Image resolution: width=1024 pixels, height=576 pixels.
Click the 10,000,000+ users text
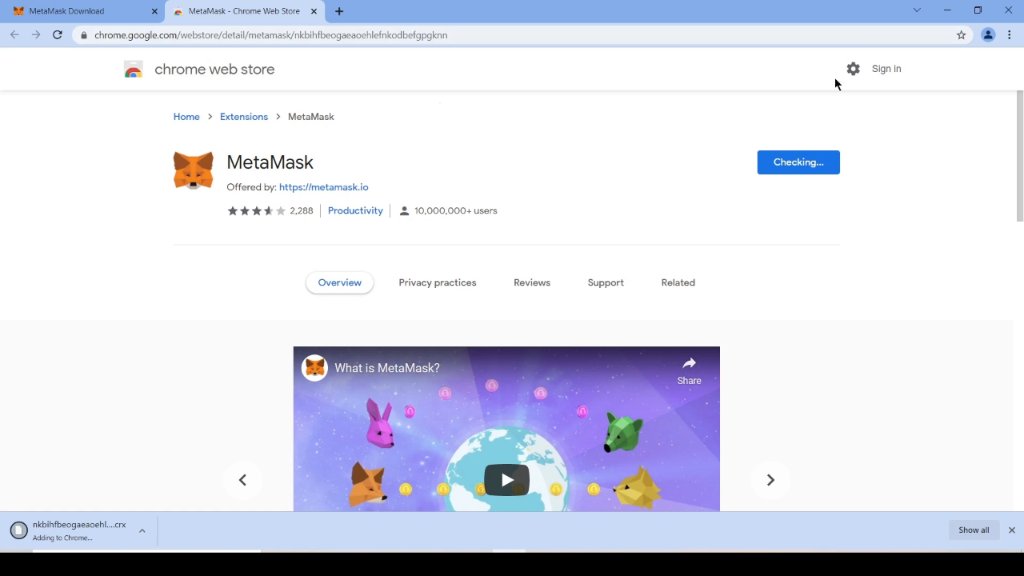click(x=456, y=210)
